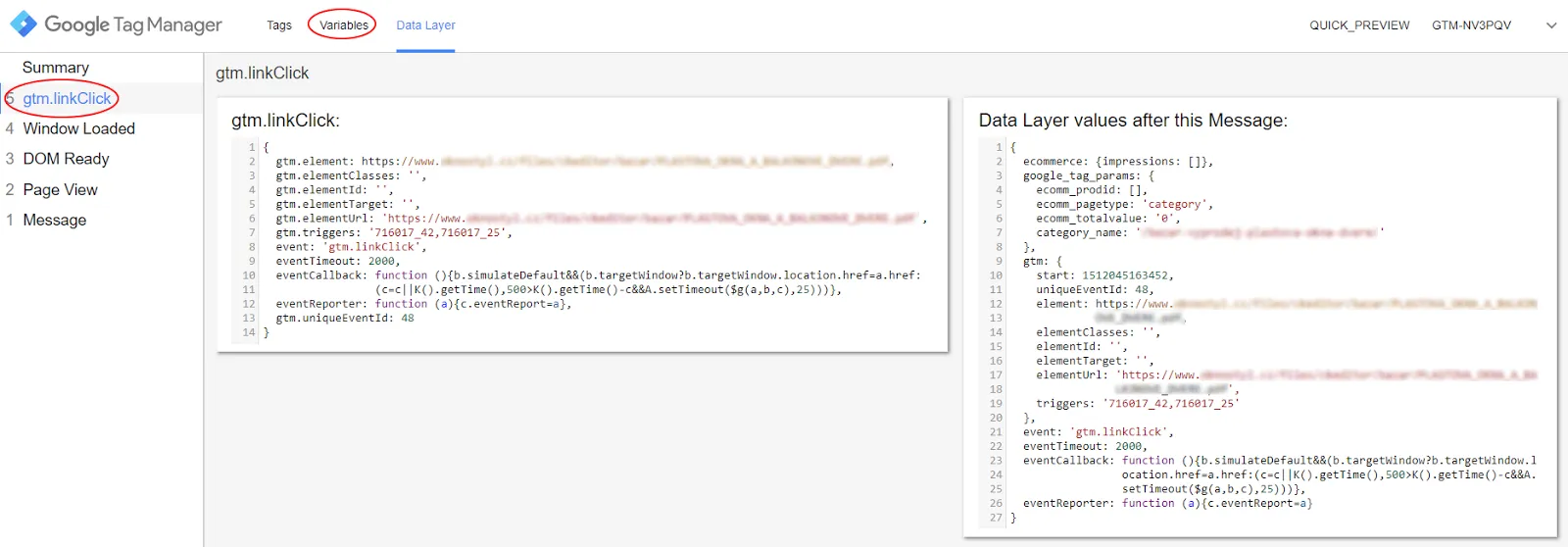Click the google_tag_params line
Screen dimensions: 1568x547
click(1089, 176)
